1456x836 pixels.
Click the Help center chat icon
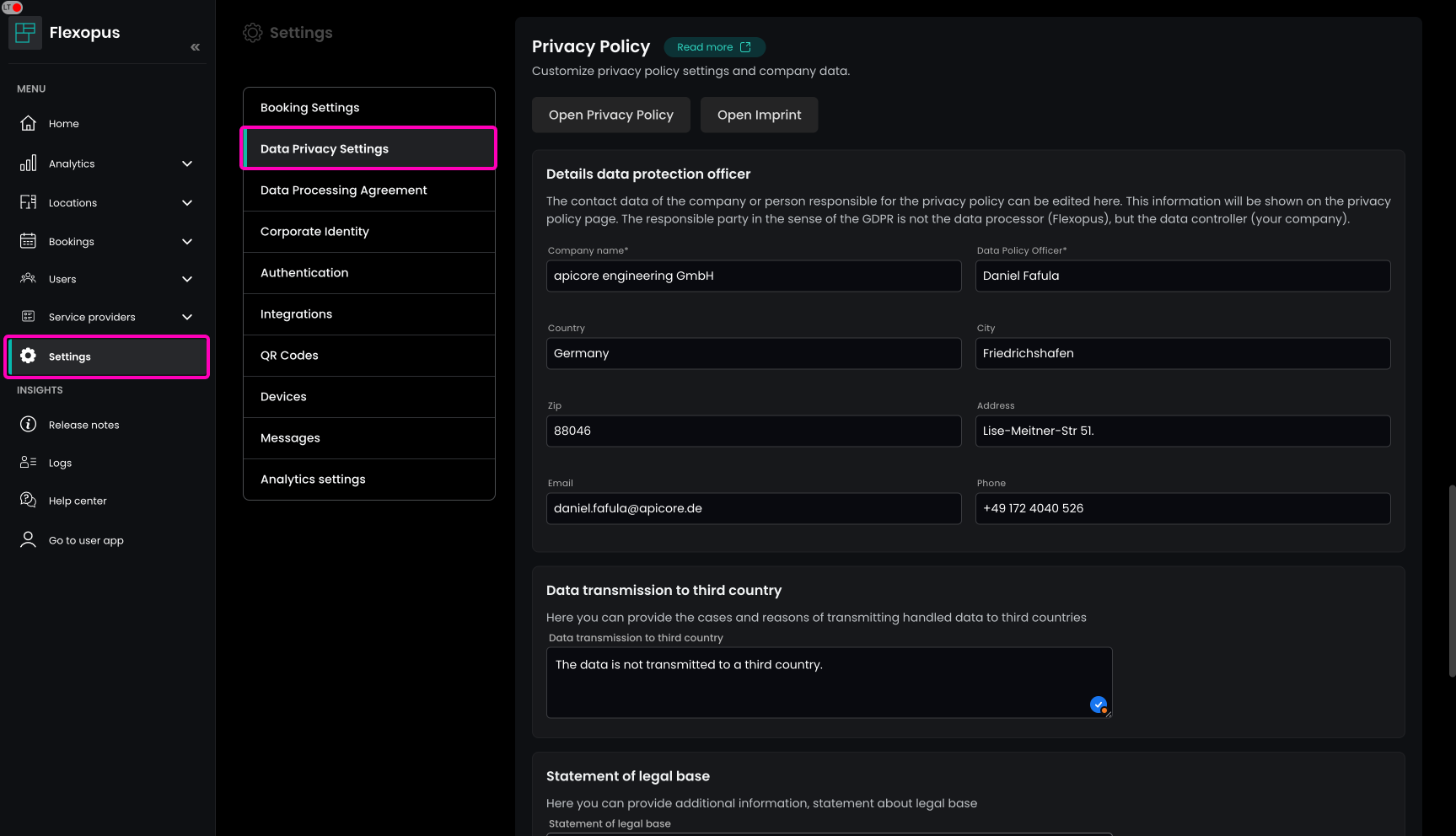[28, 500]
